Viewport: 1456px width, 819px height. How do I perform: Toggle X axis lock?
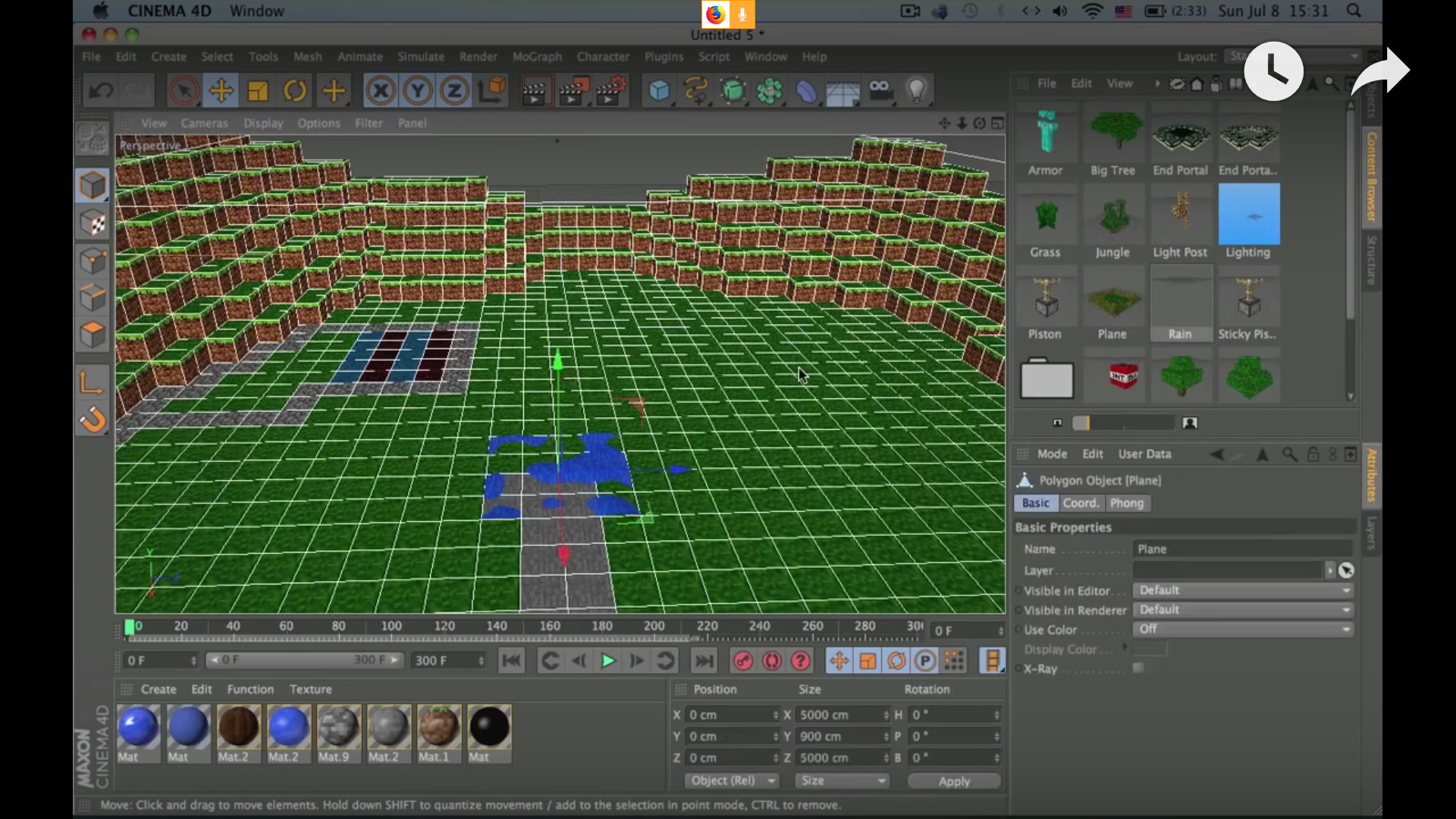pos(381,91)
